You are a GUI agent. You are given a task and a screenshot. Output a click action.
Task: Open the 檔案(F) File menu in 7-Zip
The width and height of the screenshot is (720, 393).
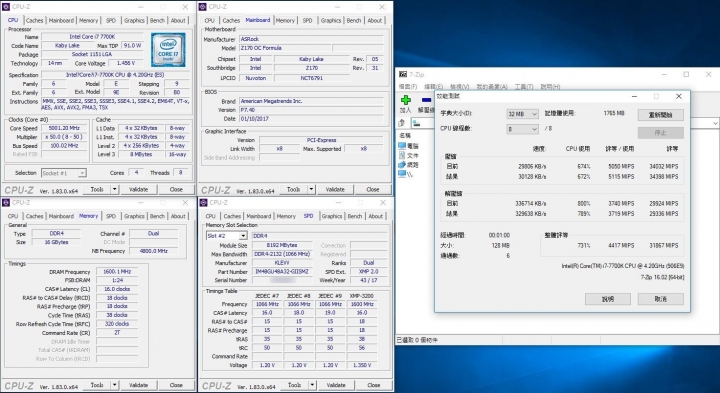pos(408,87)
